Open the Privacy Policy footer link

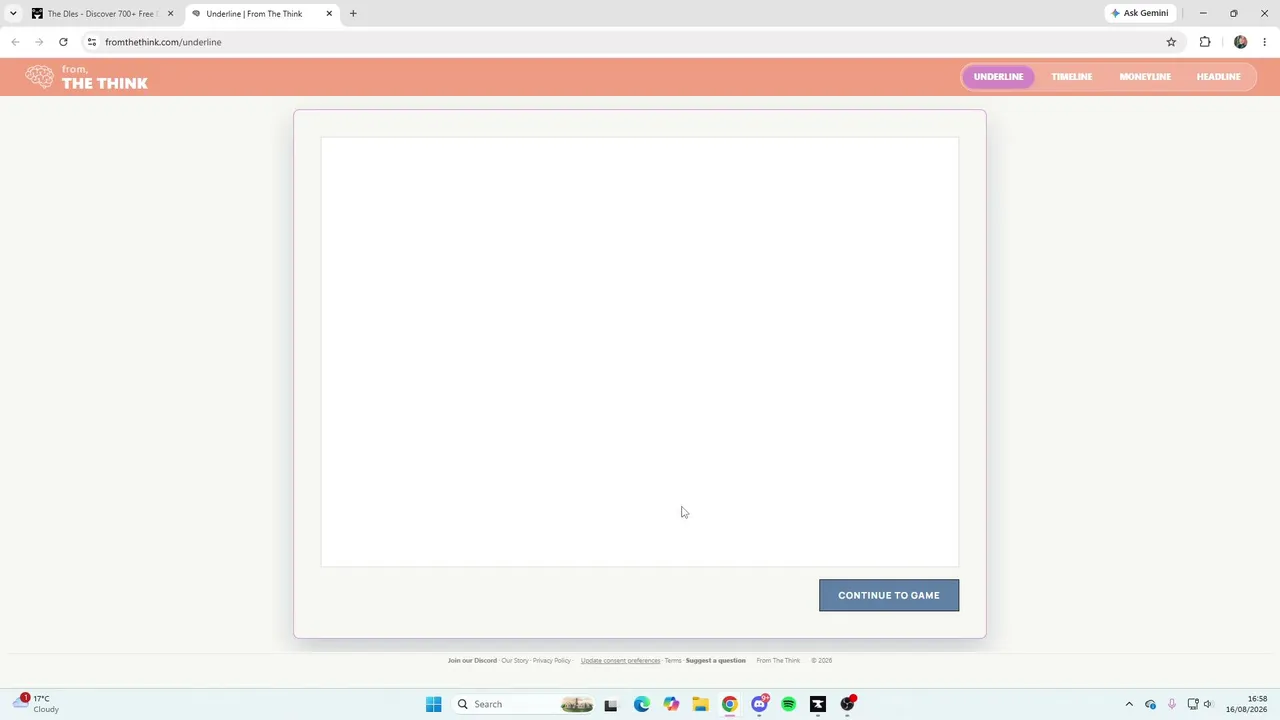(x=552, y=661)
